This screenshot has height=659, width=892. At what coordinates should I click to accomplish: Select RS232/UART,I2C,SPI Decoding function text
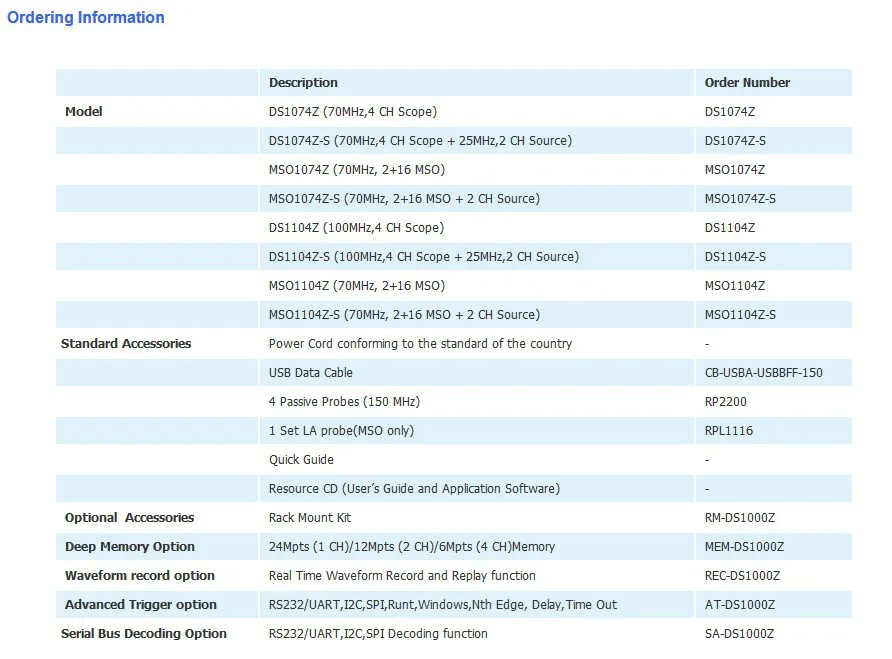coord(378,634)
